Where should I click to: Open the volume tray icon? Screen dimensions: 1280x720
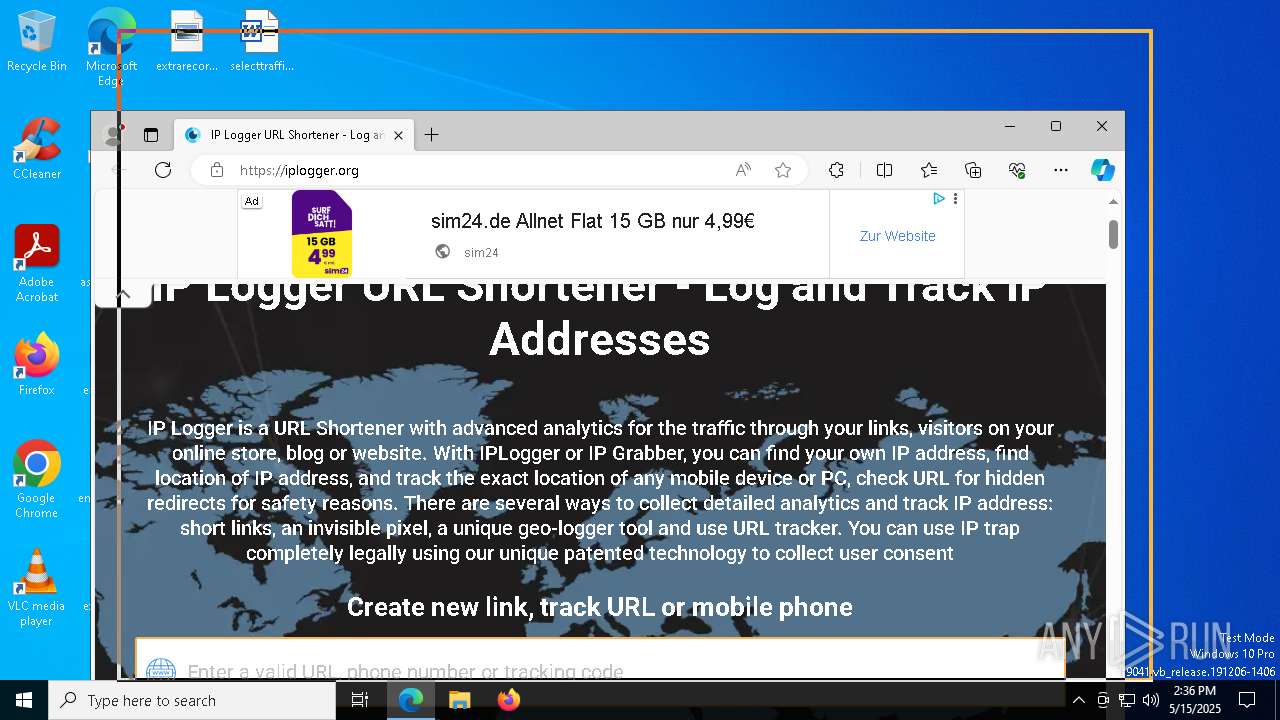(x=1151, y=700)
